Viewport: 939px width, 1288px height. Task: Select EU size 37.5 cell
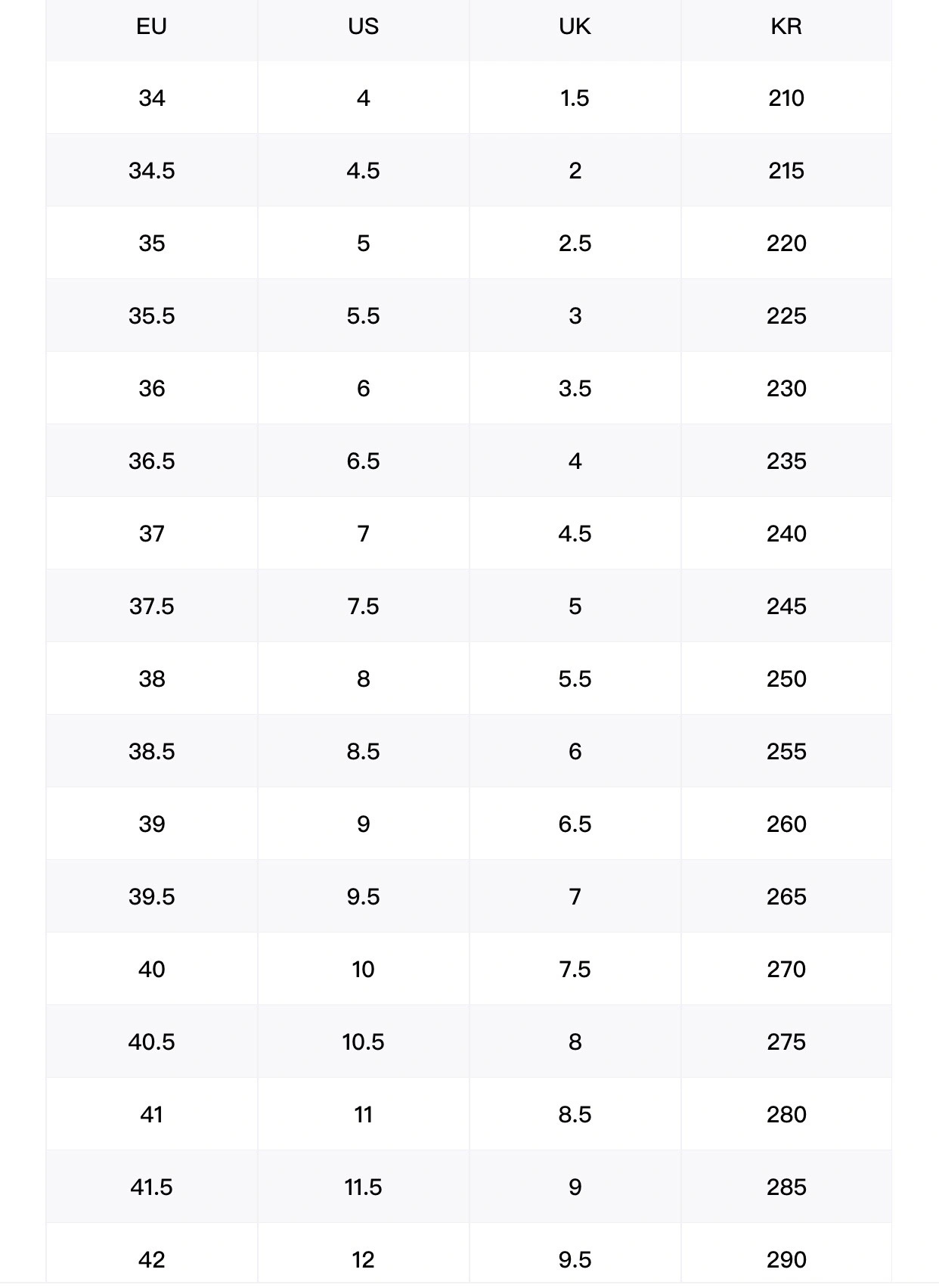click(x=151, y=607)
